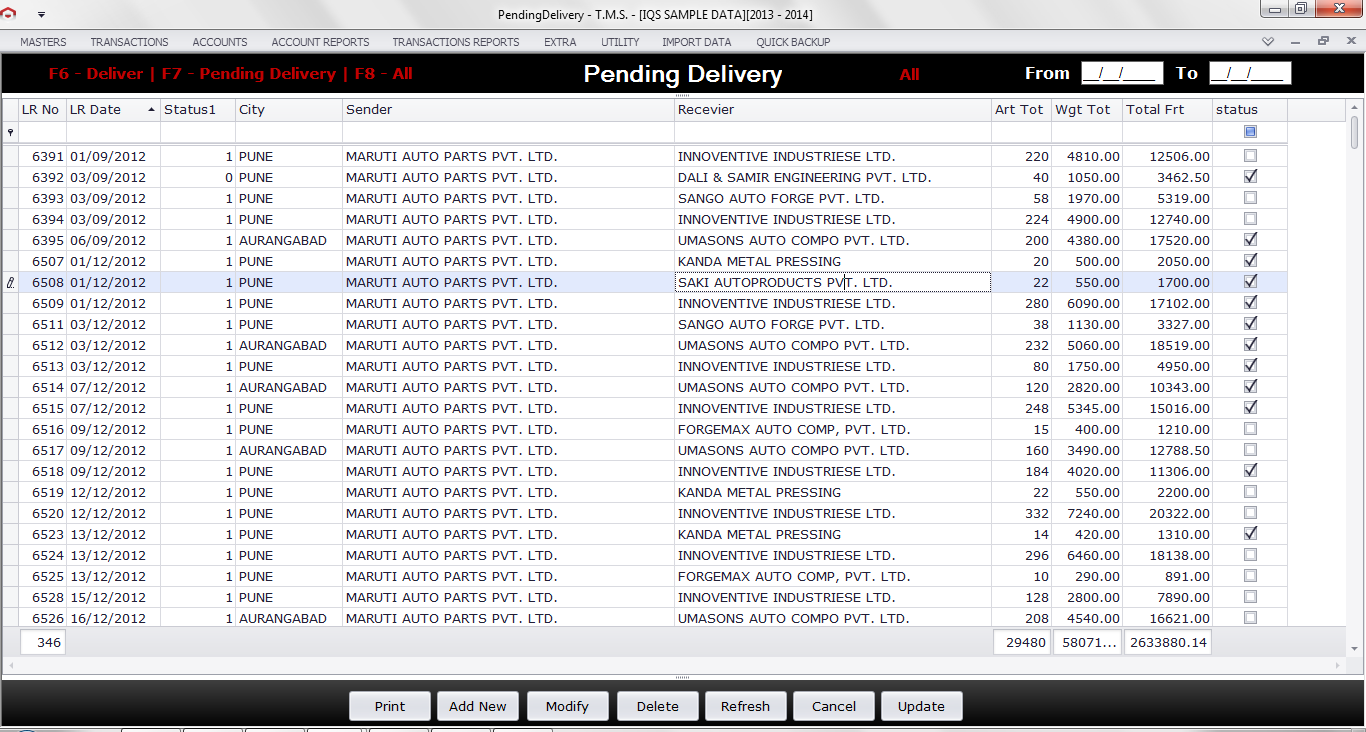Screen dimensions: 1366x732
Task: Open the ACCOUNT REPORTS menu
Action: point(320,42)
